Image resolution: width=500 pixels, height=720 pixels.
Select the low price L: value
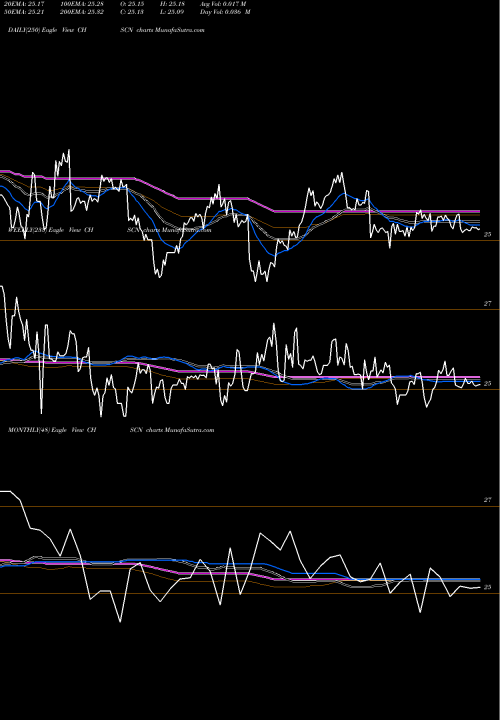(x=172, y=12)
